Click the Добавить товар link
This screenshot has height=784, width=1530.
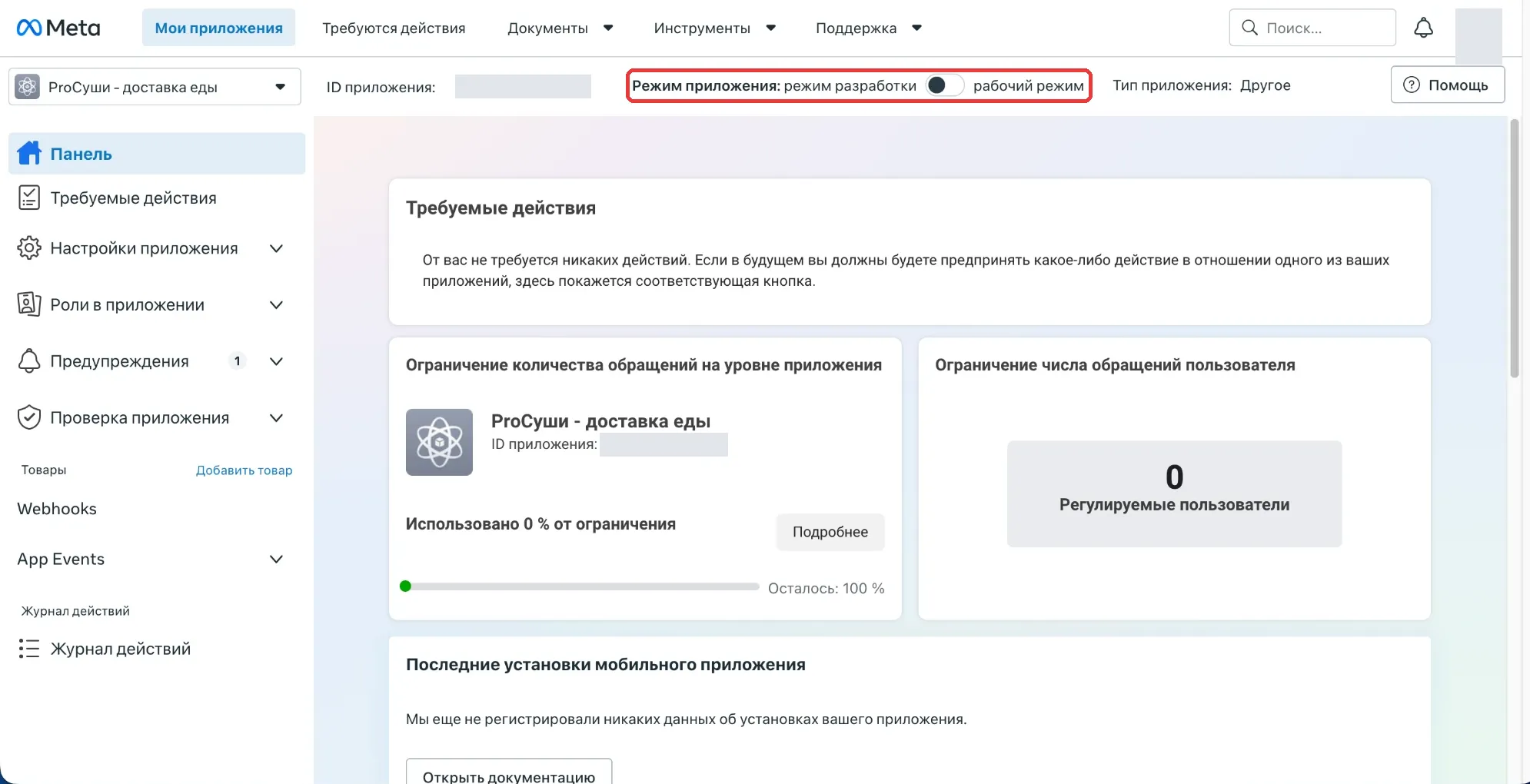[244, 470]
